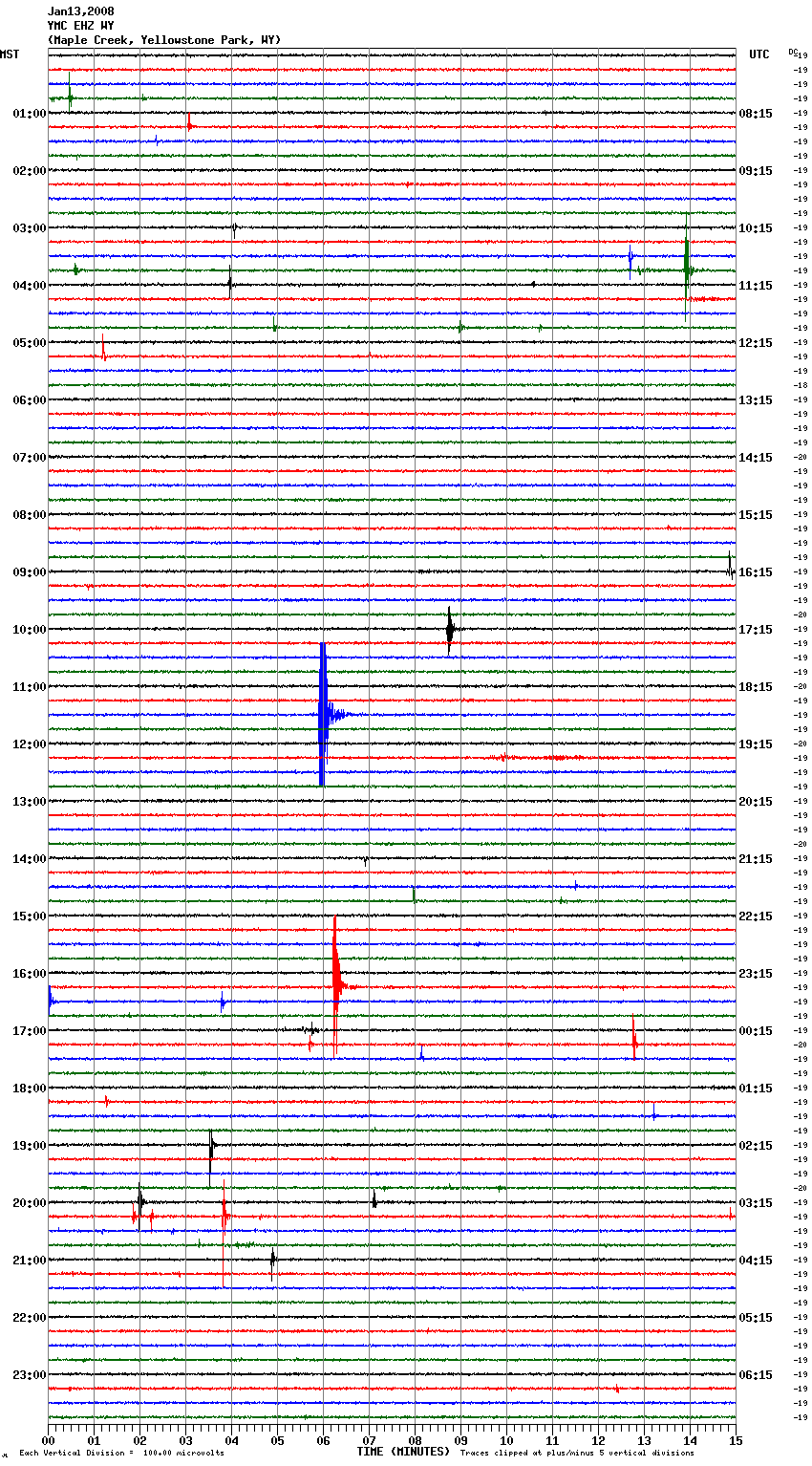
Task: Select the 23:00 MST time label
Action: point(29,1375)
